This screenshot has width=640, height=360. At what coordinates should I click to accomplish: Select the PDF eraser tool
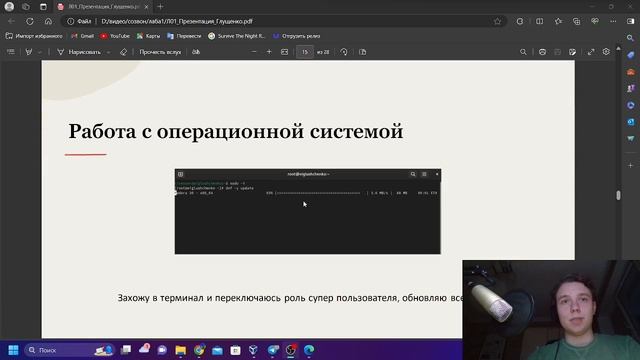coord(123,52)
